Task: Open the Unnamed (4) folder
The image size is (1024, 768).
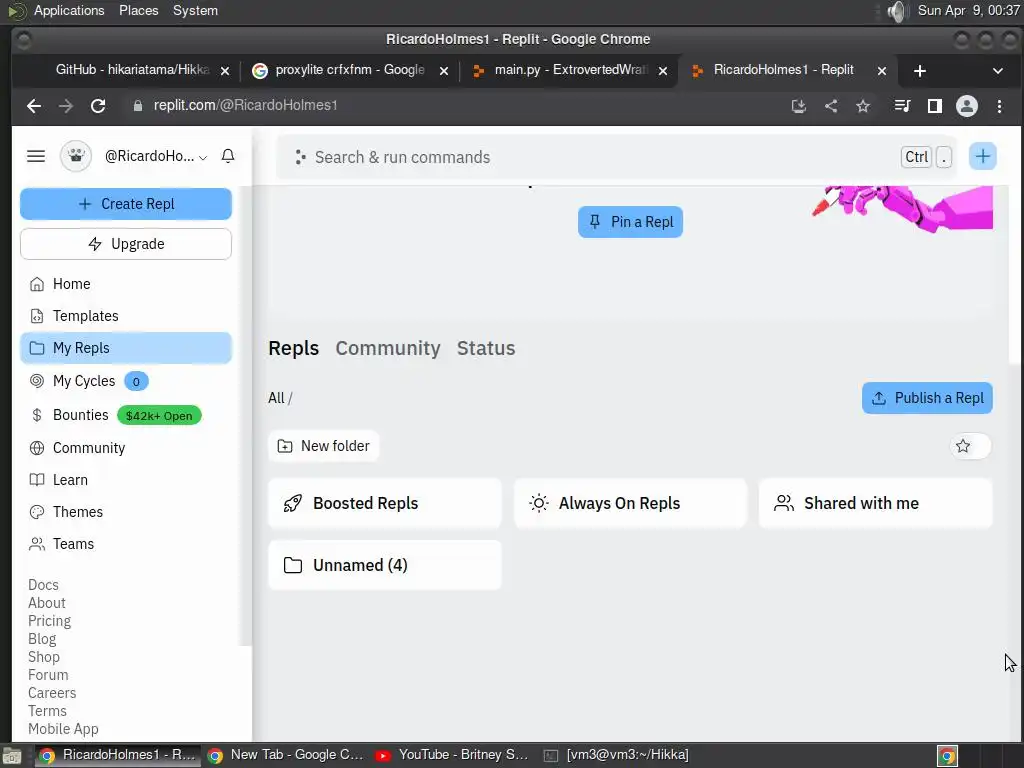Action: pos(385,565)
